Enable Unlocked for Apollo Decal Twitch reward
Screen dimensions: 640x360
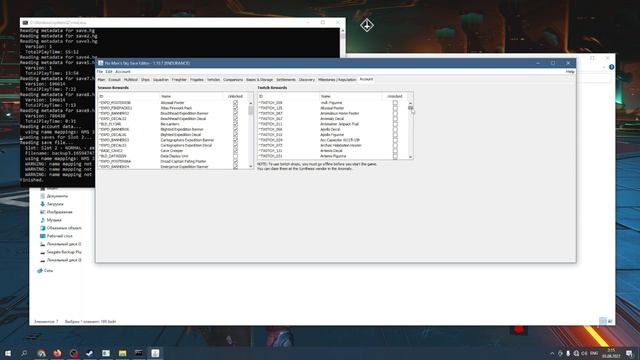(x=395, y=129)
